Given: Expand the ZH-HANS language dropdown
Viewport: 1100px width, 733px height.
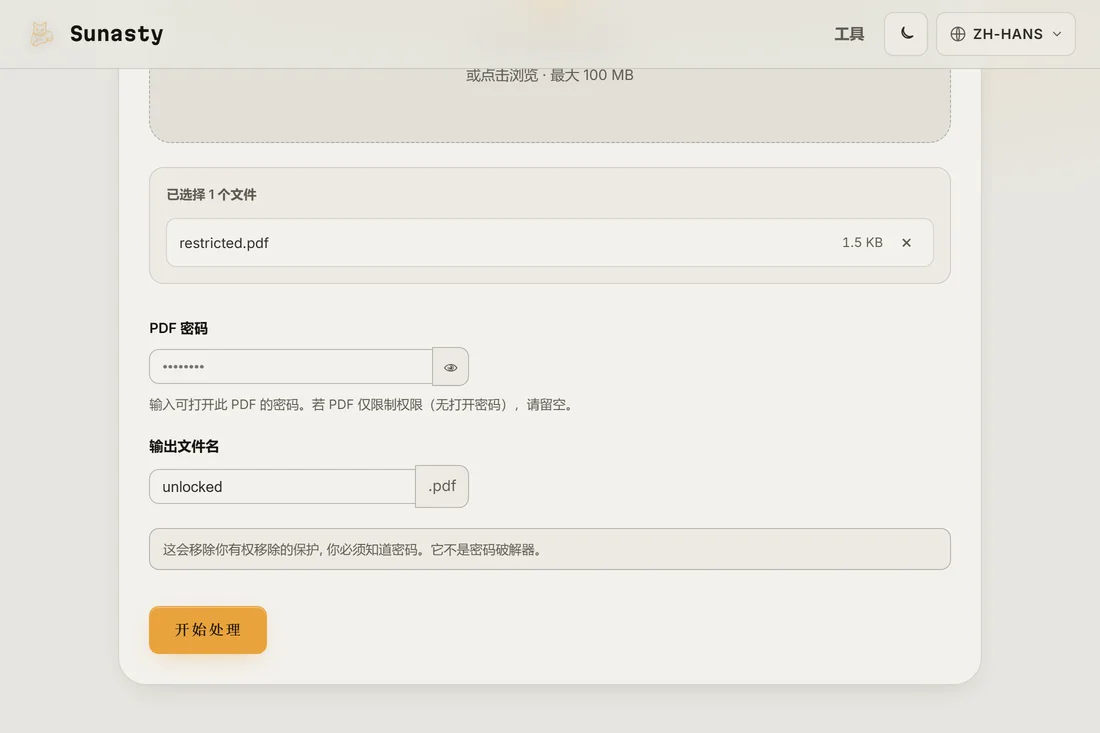Looking at the screenshot, I should tap(1005, 34).
